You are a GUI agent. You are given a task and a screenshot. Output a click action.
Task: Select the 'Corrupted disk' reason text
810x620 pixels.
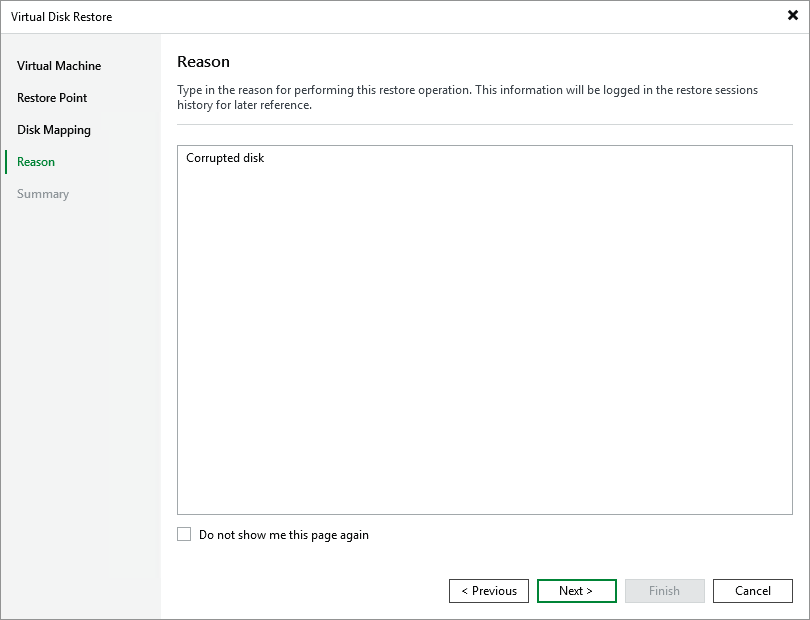coord(224,157)
